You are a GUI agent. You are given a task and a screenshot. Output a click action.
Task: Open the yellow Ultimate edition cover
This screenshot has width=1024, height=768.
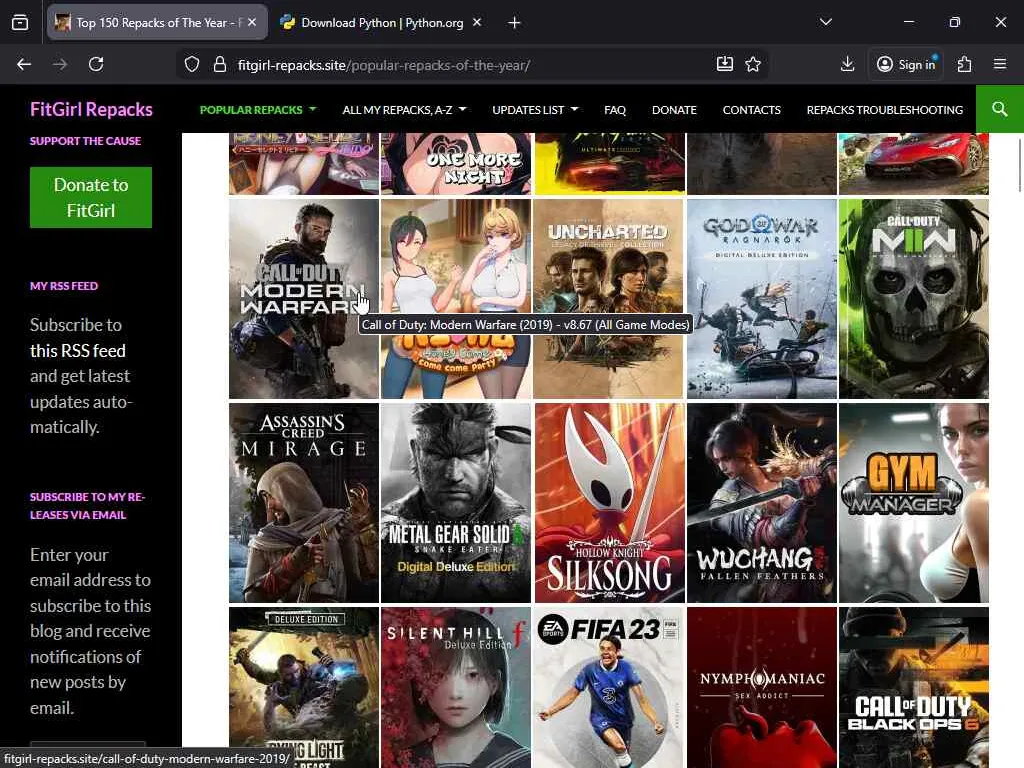[609, 163]
